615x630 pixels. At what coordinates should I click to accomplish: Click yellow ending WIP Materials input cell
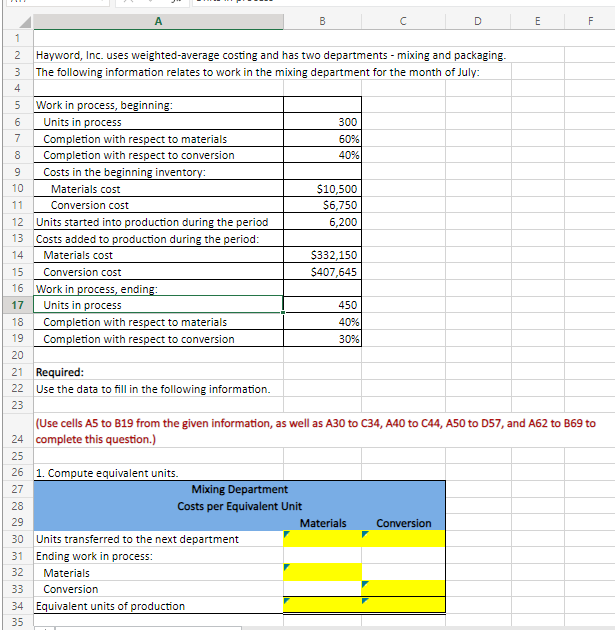point(322,573)
